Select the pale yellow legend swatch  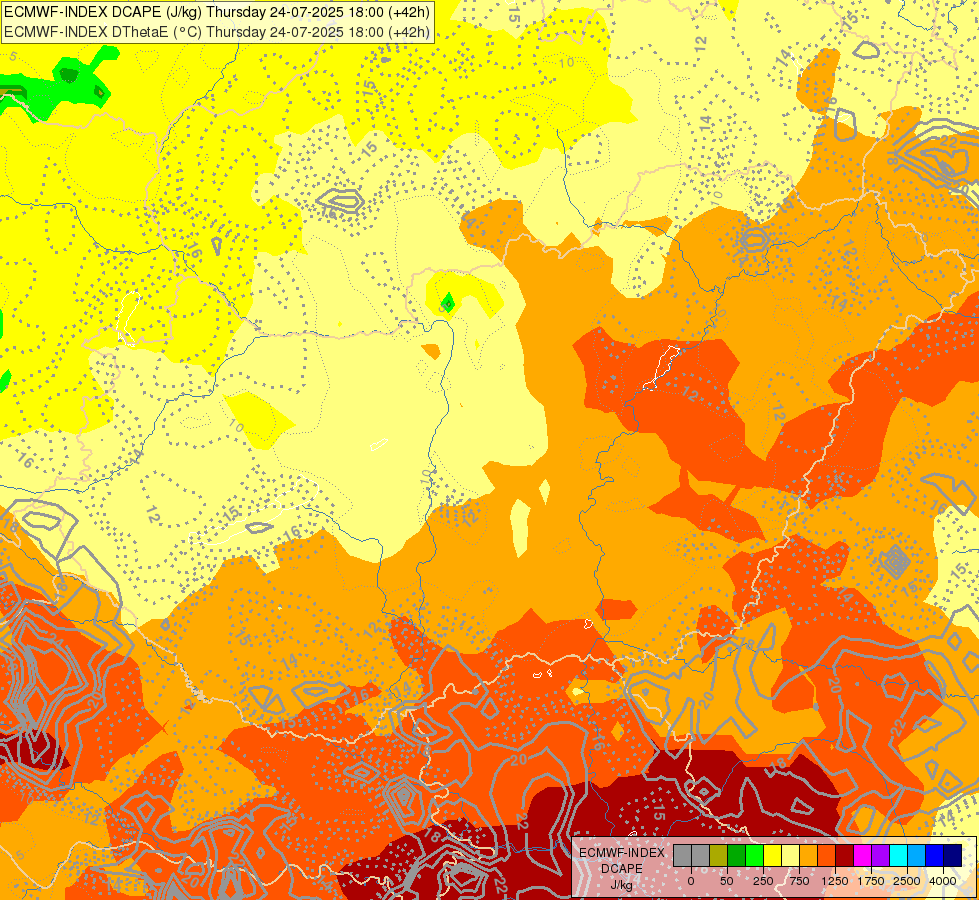[x=790, y=856]
